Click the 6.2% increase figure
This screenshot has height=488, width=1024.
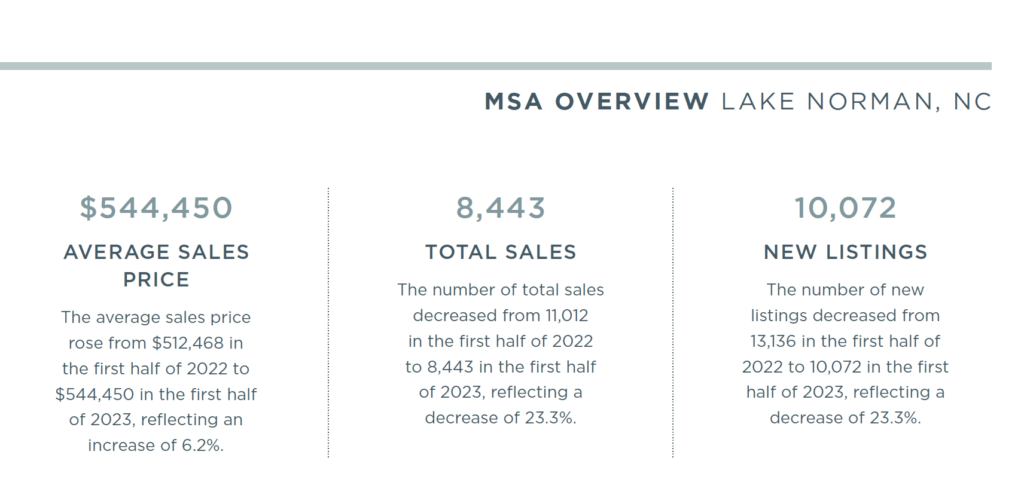(x=200, y=445)
